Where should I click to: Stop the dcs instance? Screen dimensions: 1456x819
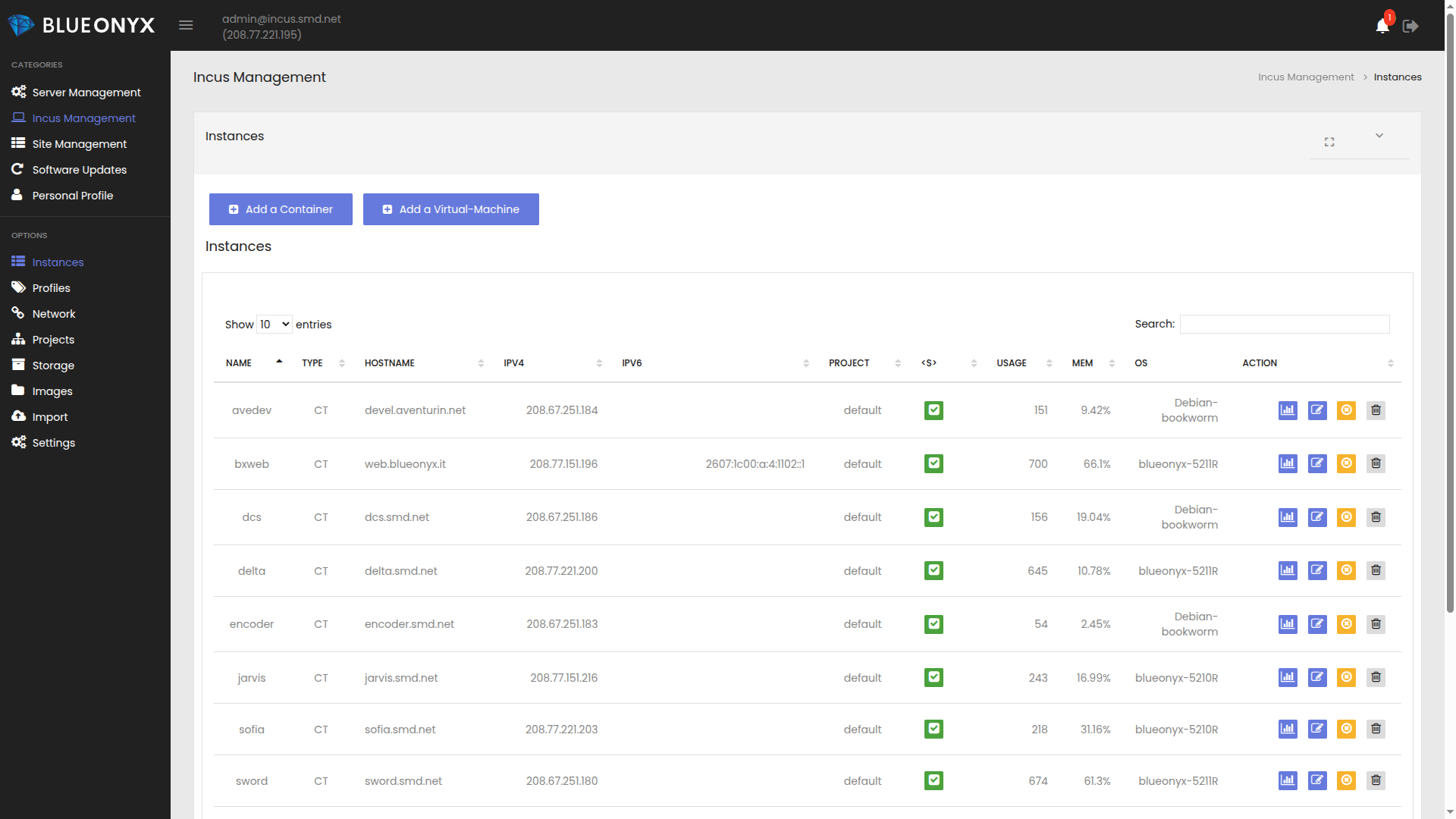pyautogui.click(x=1346, y=517)
